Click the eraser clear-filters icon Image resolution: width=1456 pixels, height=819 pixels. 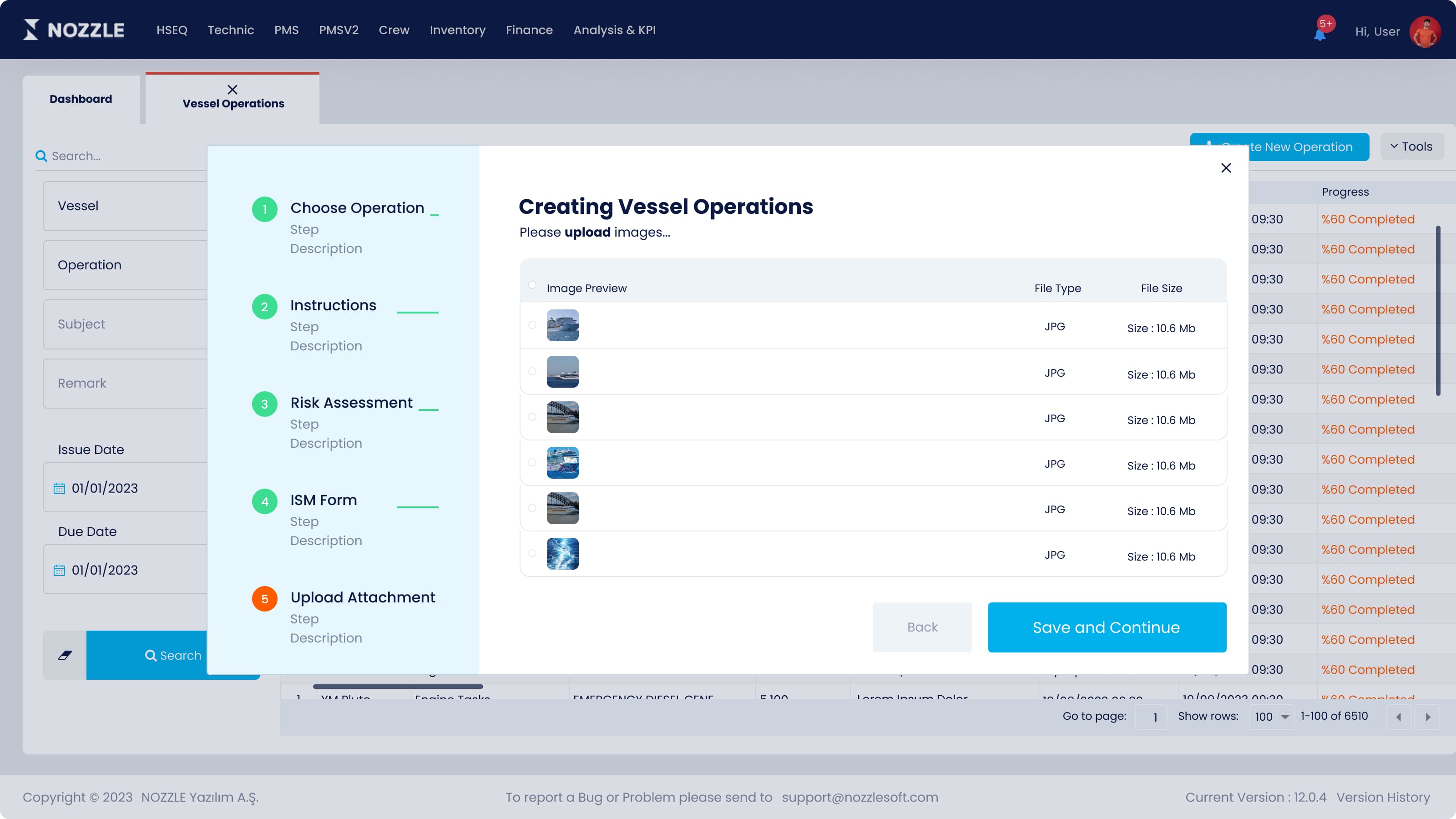65,655
